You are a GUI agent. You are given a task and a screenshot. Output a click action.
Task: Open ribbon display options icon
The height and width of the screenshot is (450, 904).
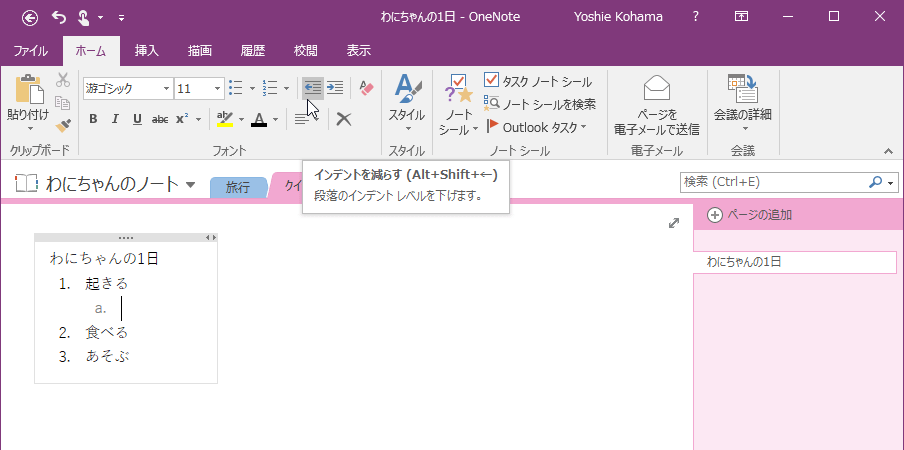(x=741, y=17)
